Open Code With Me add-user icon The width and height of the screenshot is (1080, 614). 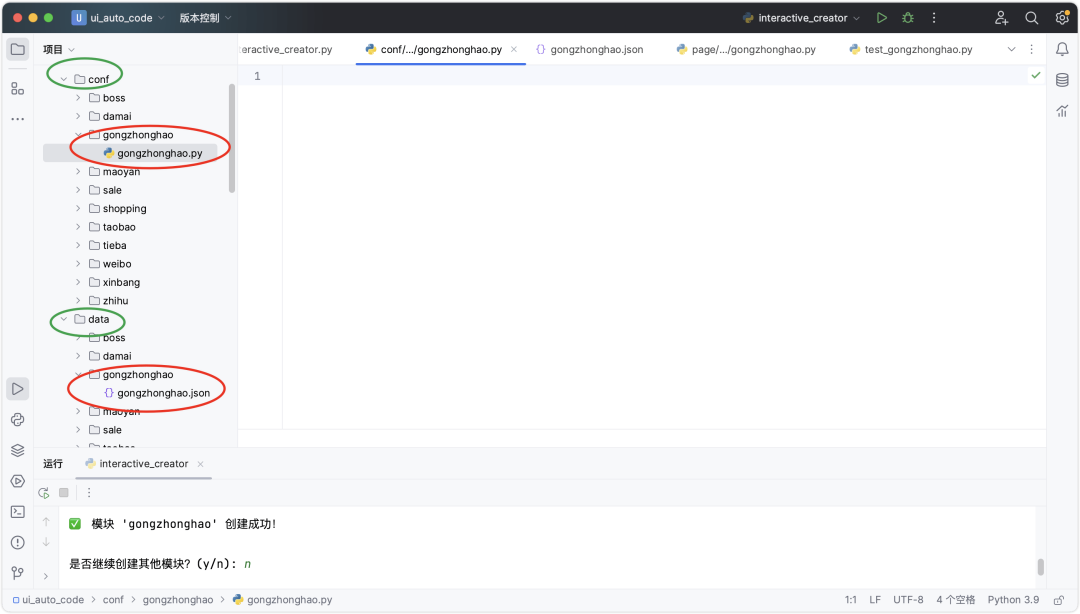coord(1001,18)
